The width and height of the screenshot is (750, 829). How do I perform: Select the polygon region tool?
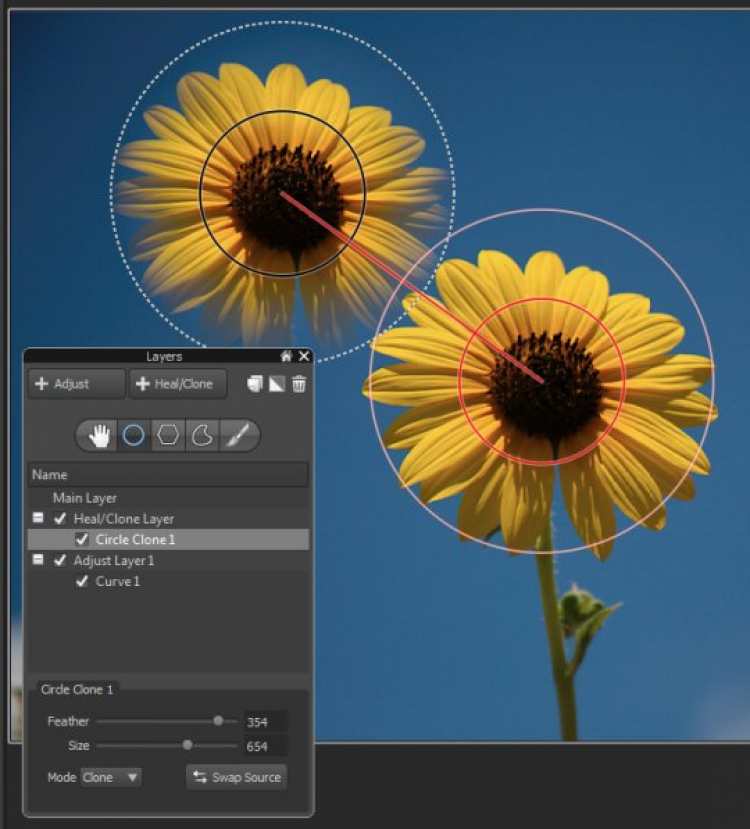168,435
